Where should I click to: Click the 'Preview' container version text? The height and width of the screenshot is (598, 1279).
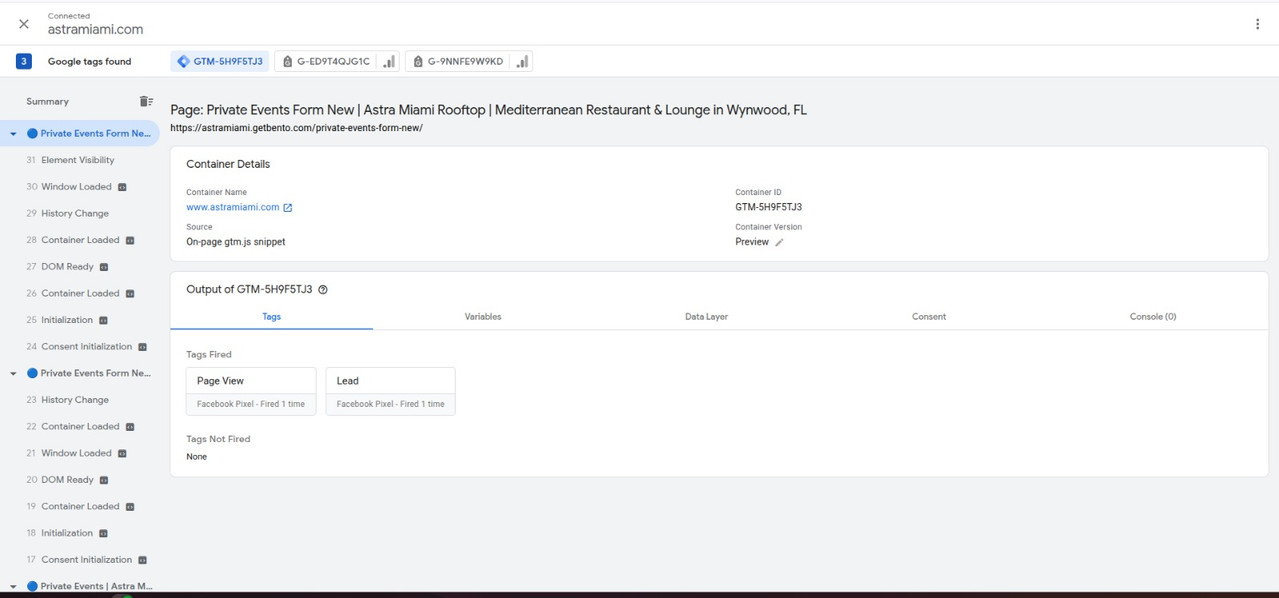coord(752,242)
